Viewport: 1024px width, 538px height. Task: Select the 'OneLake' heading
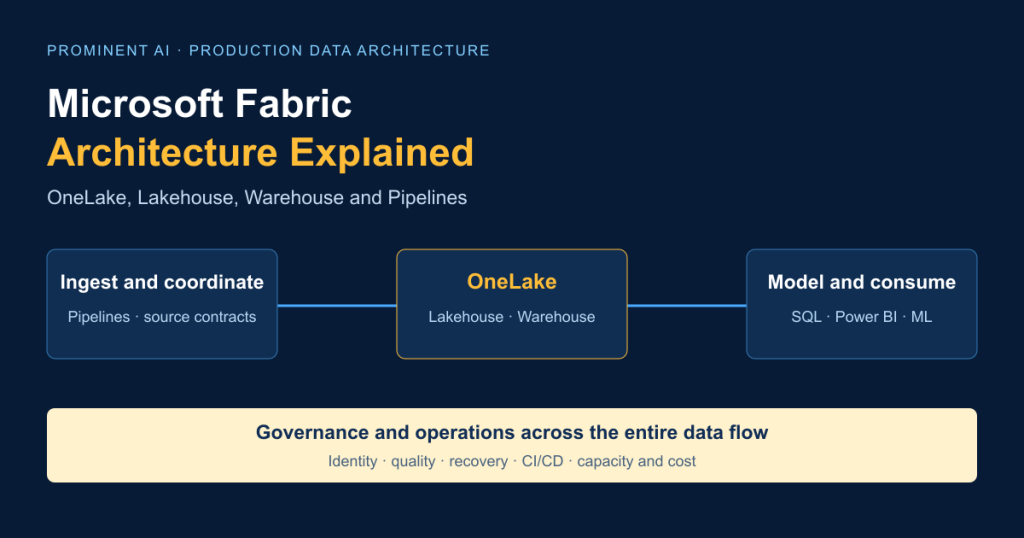pos(512,281)
